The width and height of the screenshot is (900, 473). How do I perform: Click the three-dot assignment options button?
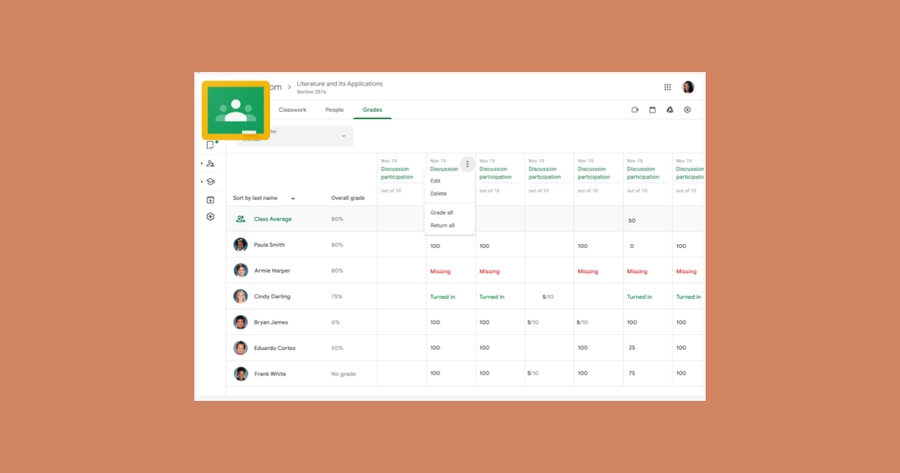pyautogui.click(x=467, y=164)
